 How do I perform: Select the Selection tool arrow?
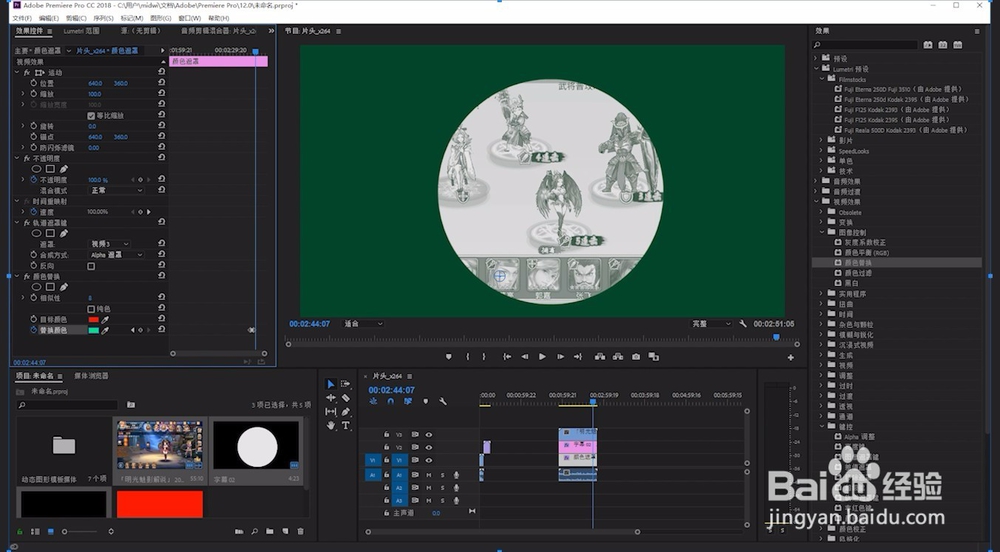pos(330,384)
